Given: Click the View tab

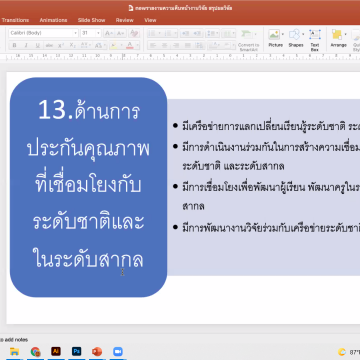Looking at the screenshot, I should tap(150, 20).
